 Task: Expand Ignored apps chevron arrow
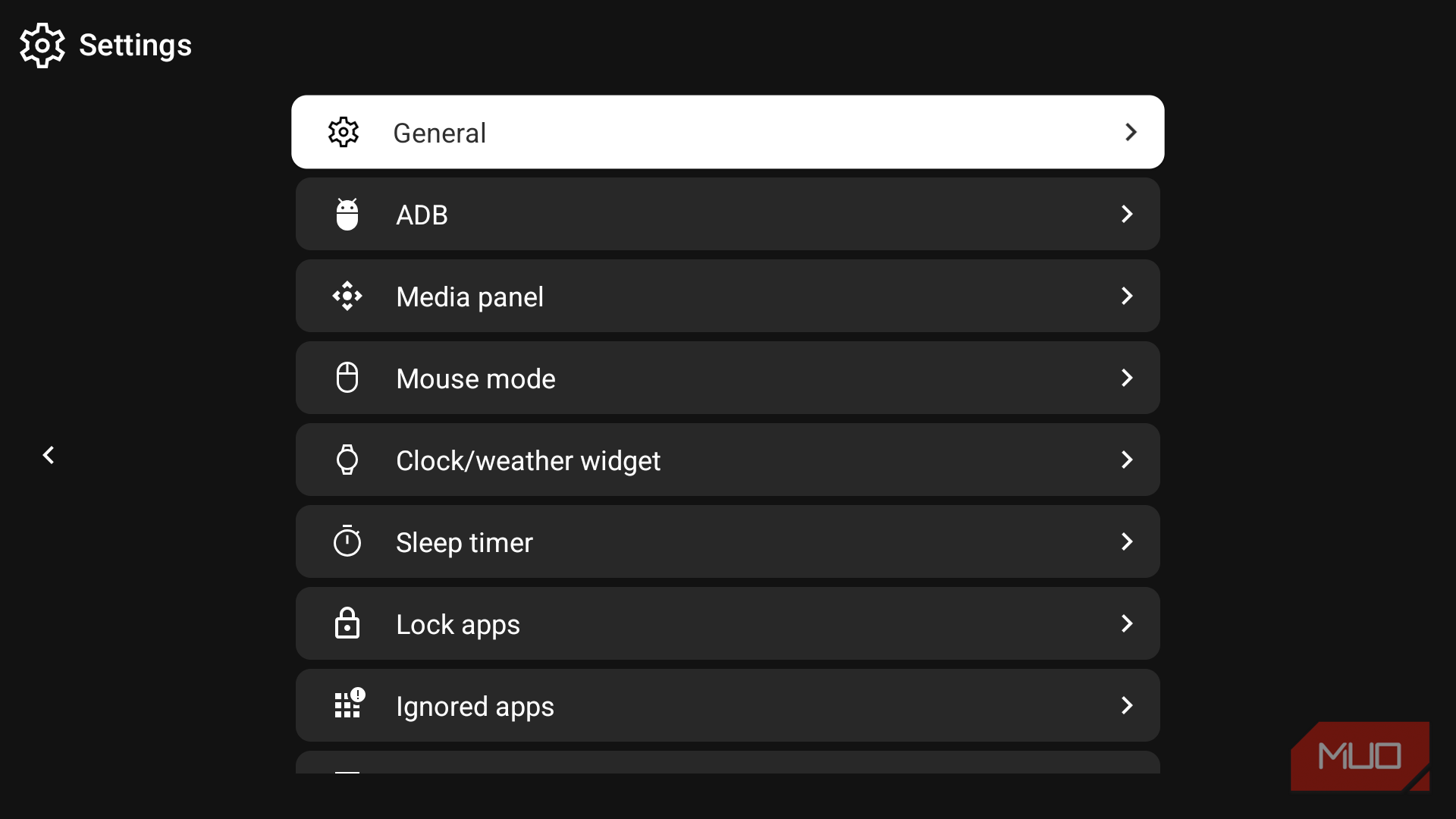[1127, 705]
